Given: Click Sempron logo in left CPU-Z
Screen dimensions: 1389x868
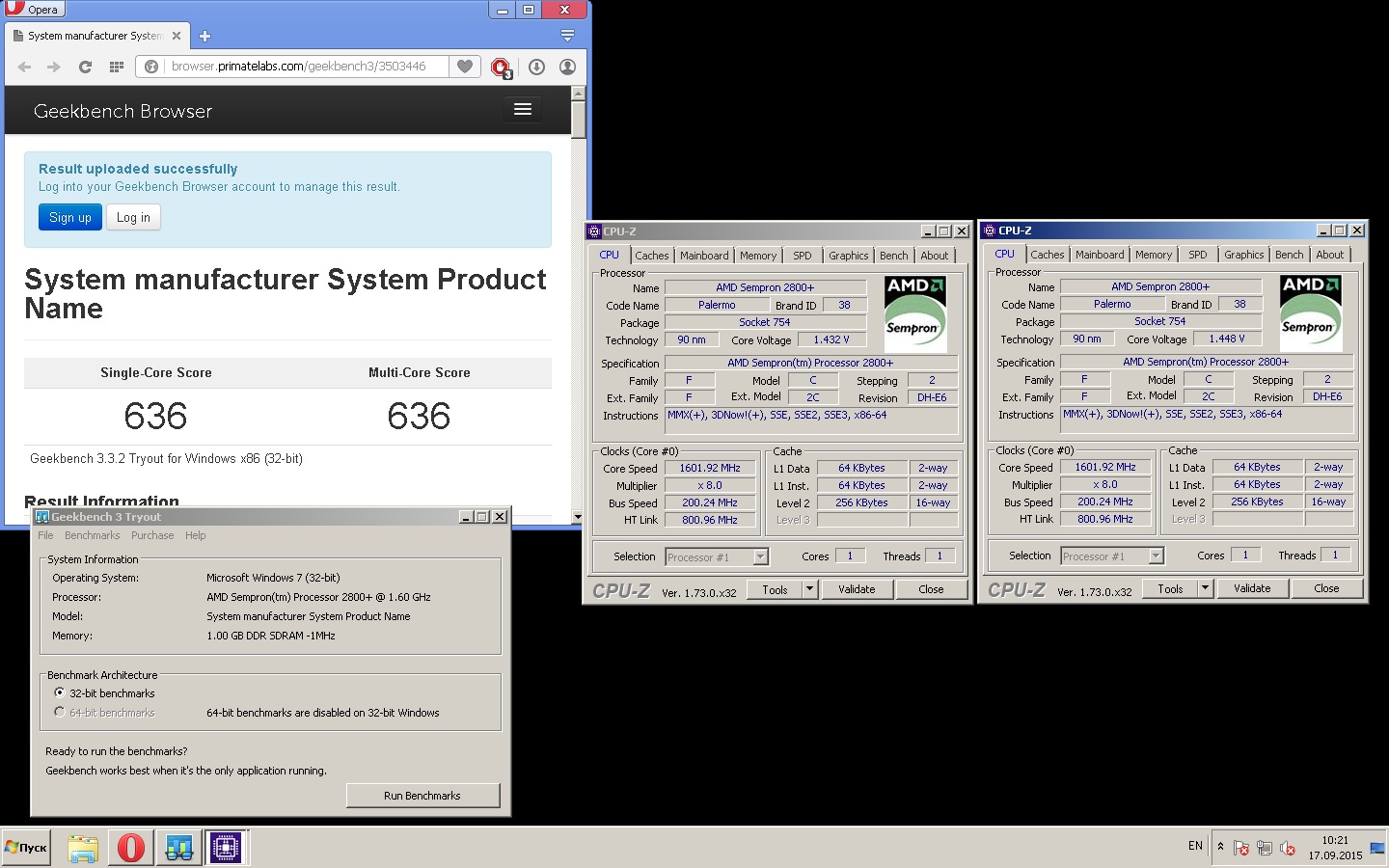Looking at the screenshot, I should pos(915,314).
